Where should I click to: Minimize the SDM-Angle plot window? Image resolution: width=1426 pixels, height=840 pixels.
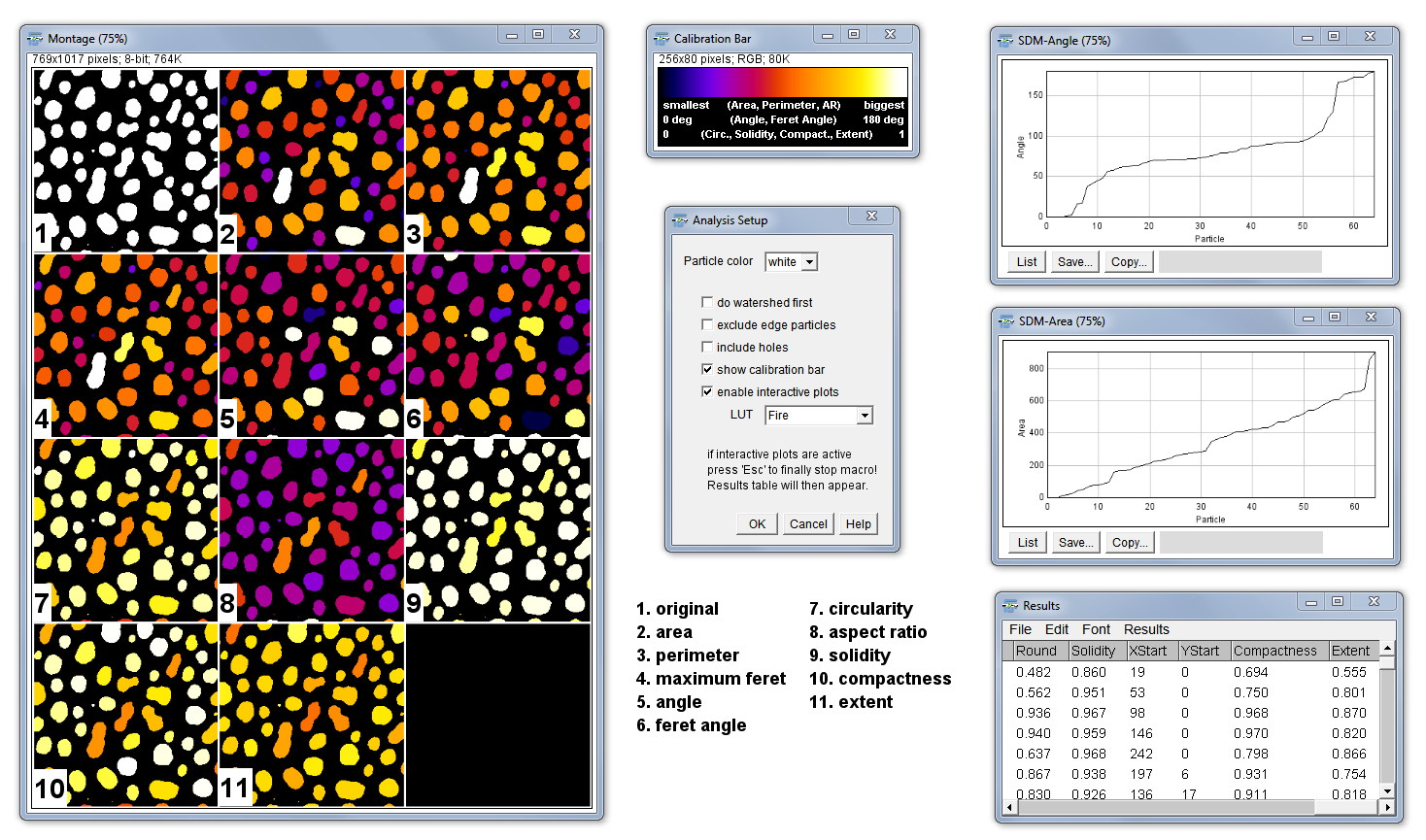point(1307,37)
